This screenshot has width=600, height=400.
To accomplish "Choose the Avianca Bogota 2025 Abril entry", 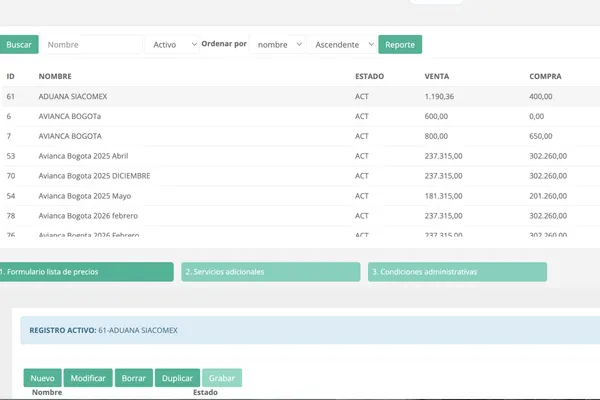I will 300,156.
